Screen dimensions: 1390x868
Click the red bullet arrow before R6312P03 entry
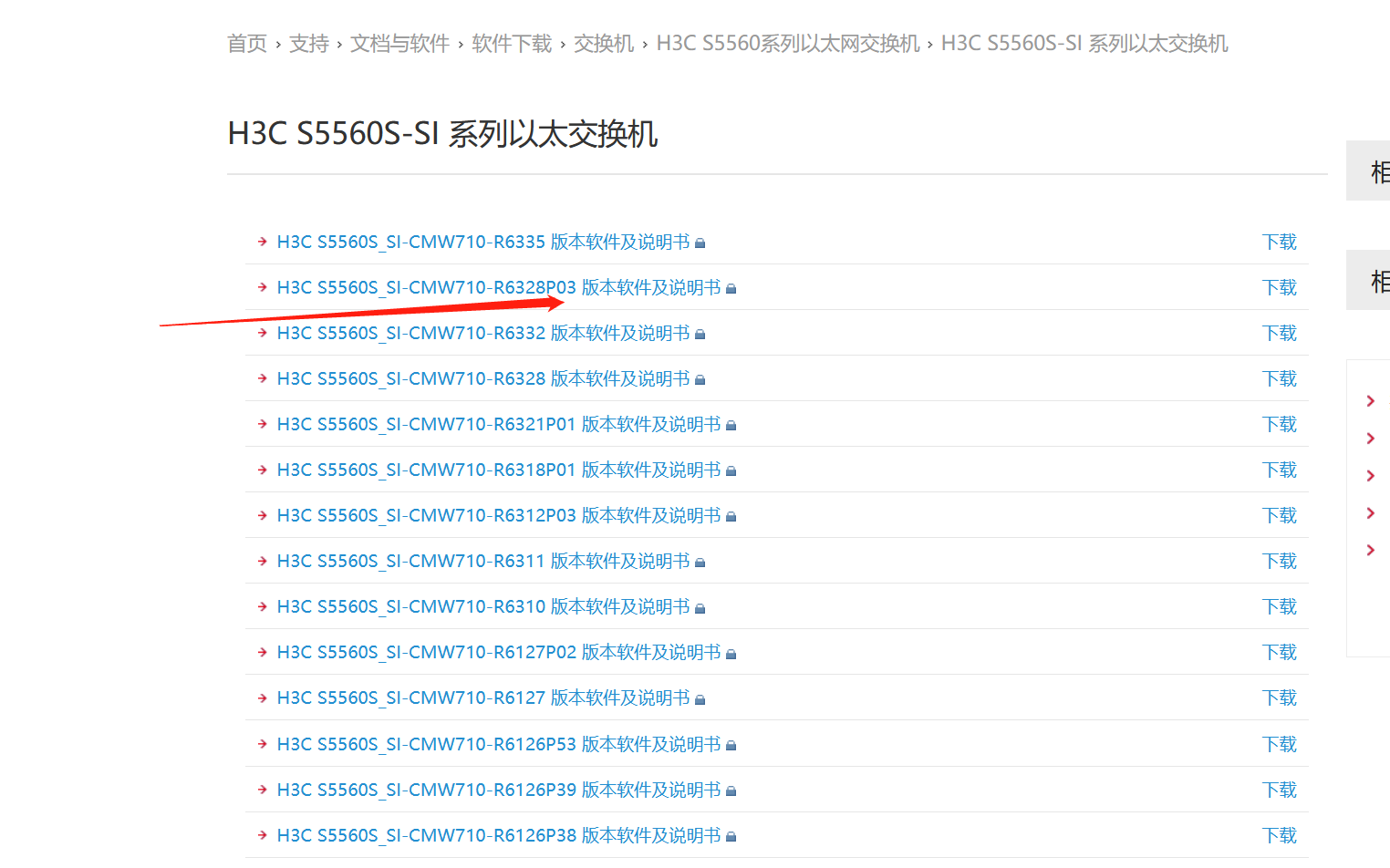263,515
